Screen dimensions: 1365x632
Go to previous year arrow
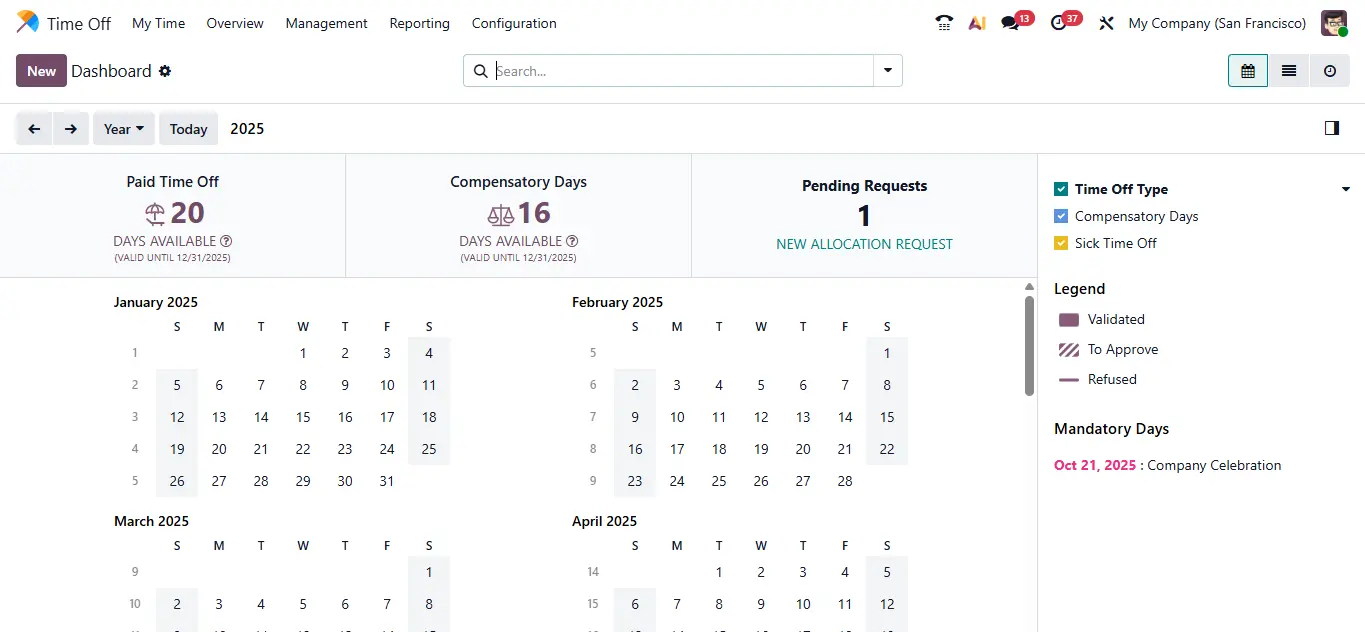point(34,129)
